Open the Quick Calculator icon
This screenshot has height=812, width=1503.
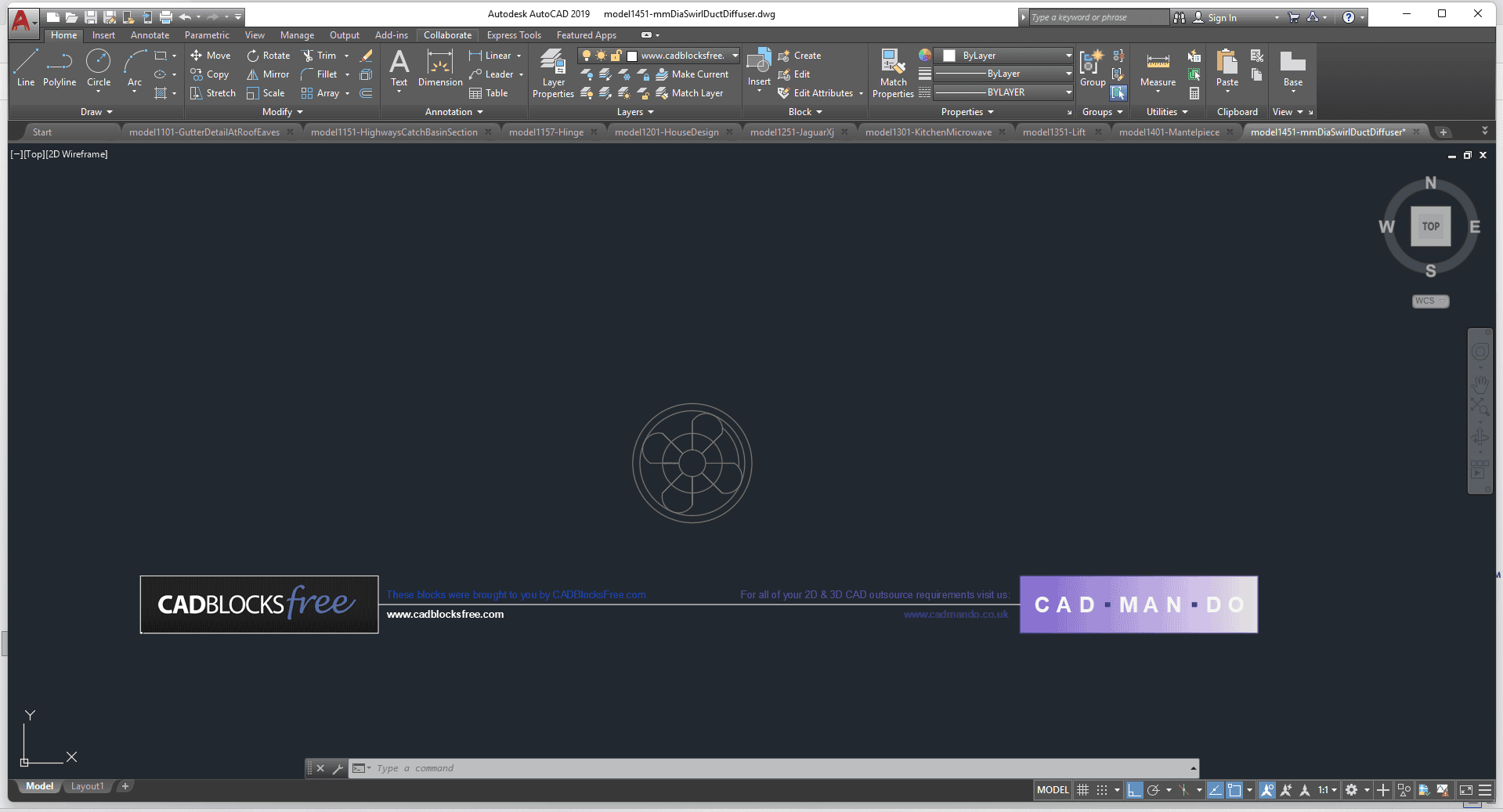pos(1194,93)
